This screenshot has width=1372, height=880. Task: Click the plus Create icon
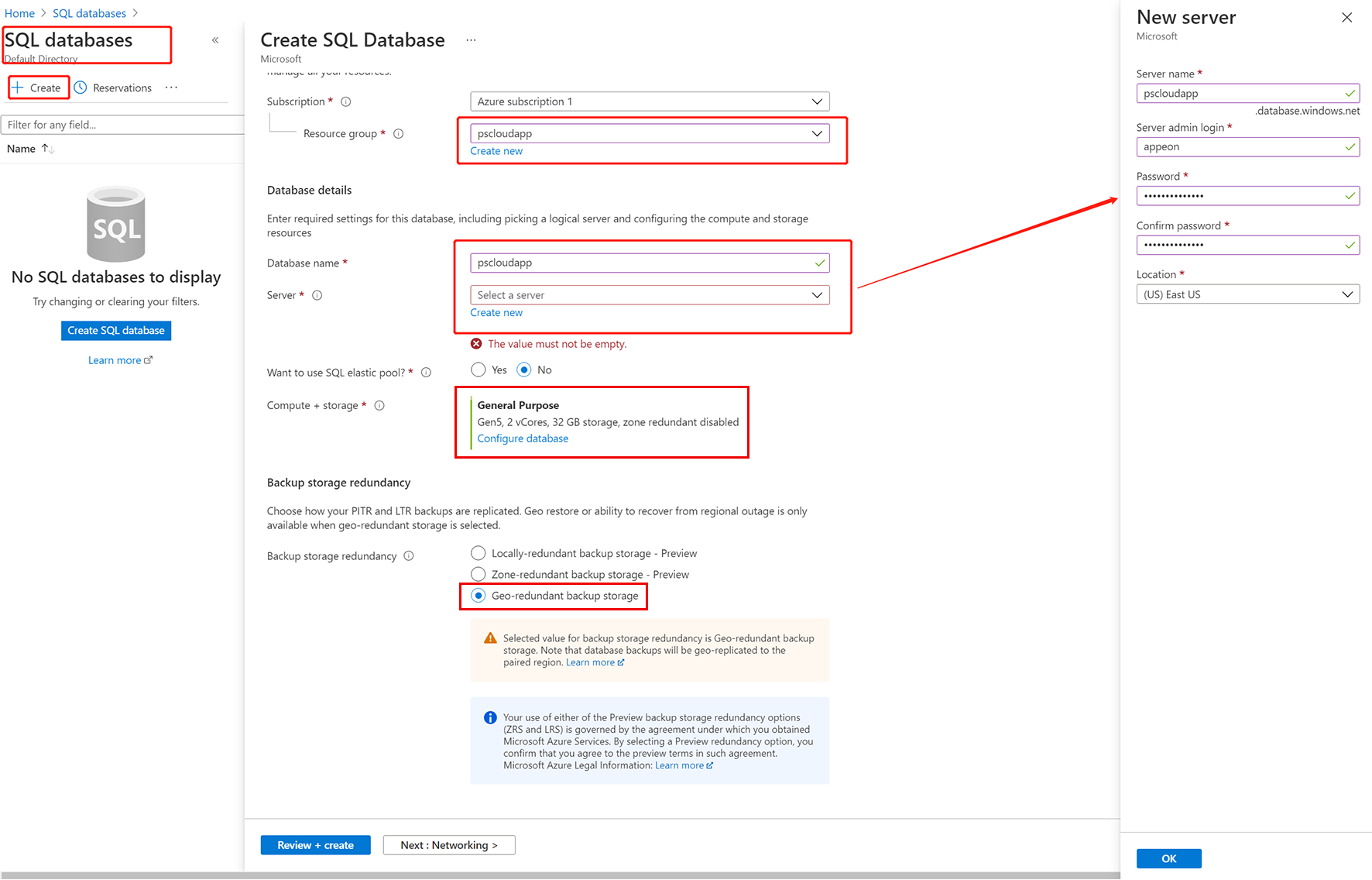pos(18,88)
